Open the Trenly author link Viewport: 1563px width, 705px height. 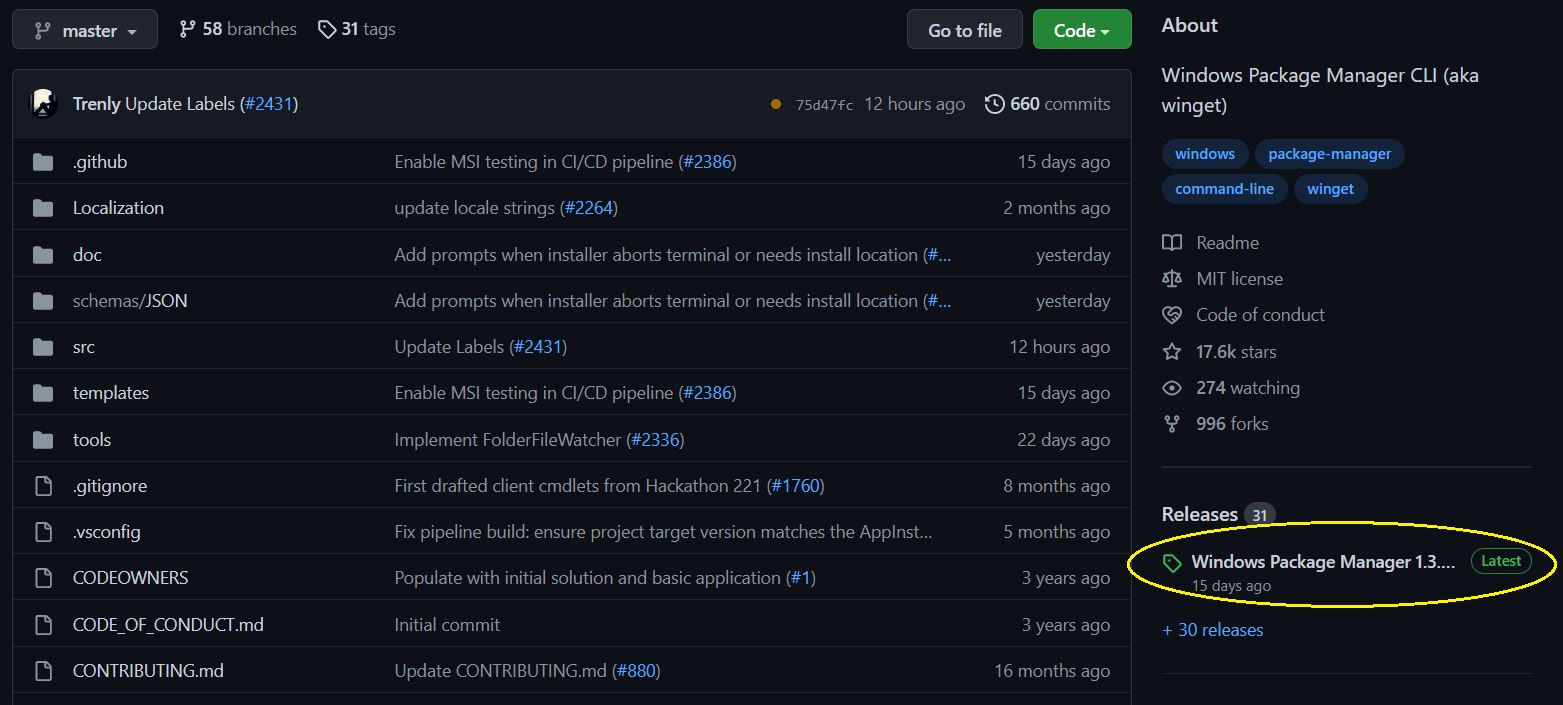[x=97, y=104]
